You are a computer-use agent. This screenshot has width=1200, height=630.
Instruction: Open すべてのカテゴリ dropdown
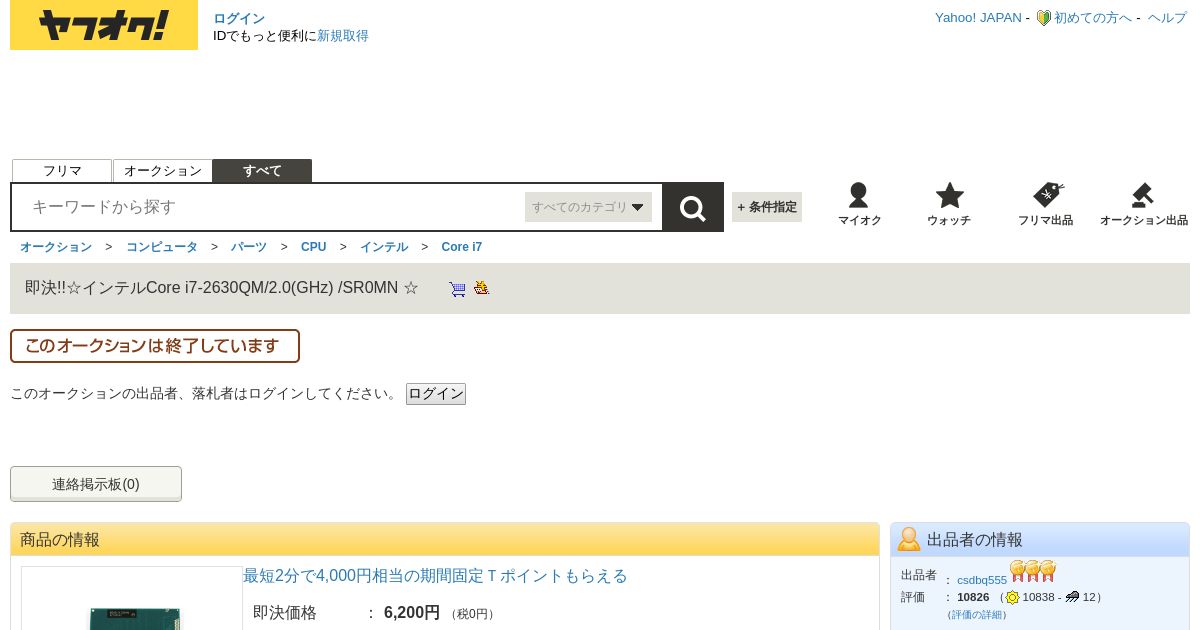coord(588,207)
